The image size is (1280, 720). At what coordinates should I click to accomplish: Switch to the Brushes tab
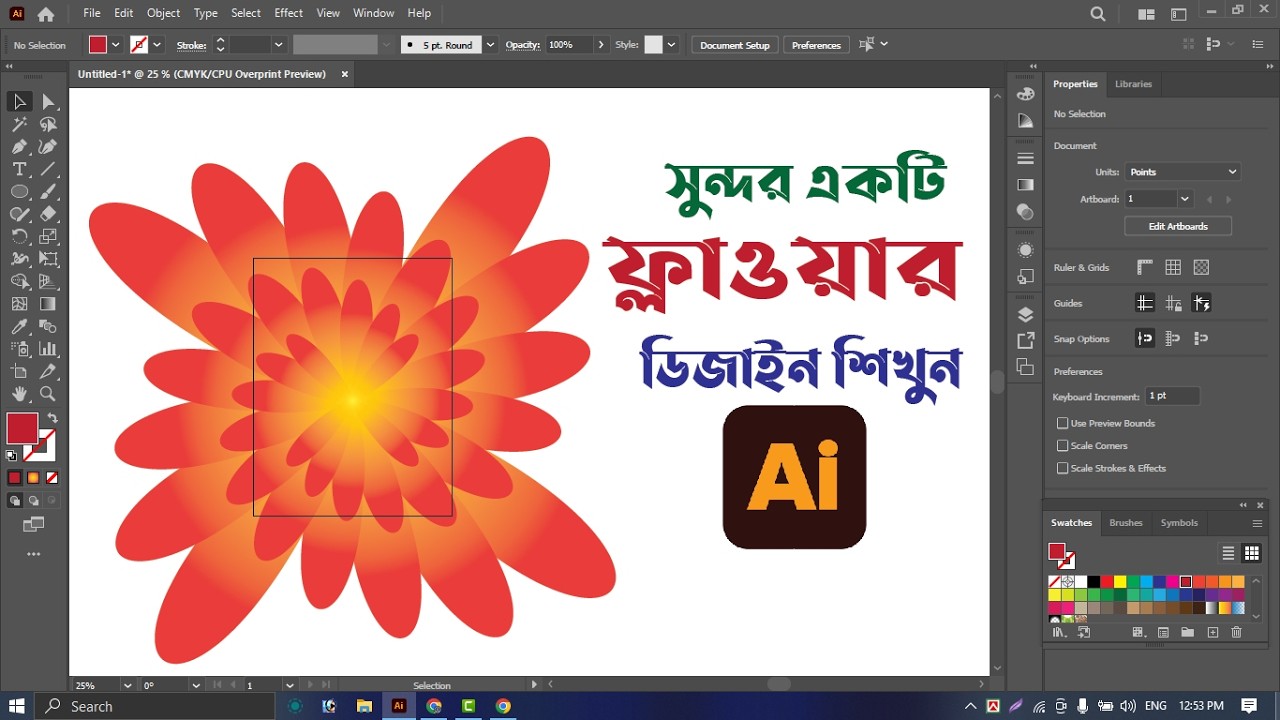pos(1126,523)
